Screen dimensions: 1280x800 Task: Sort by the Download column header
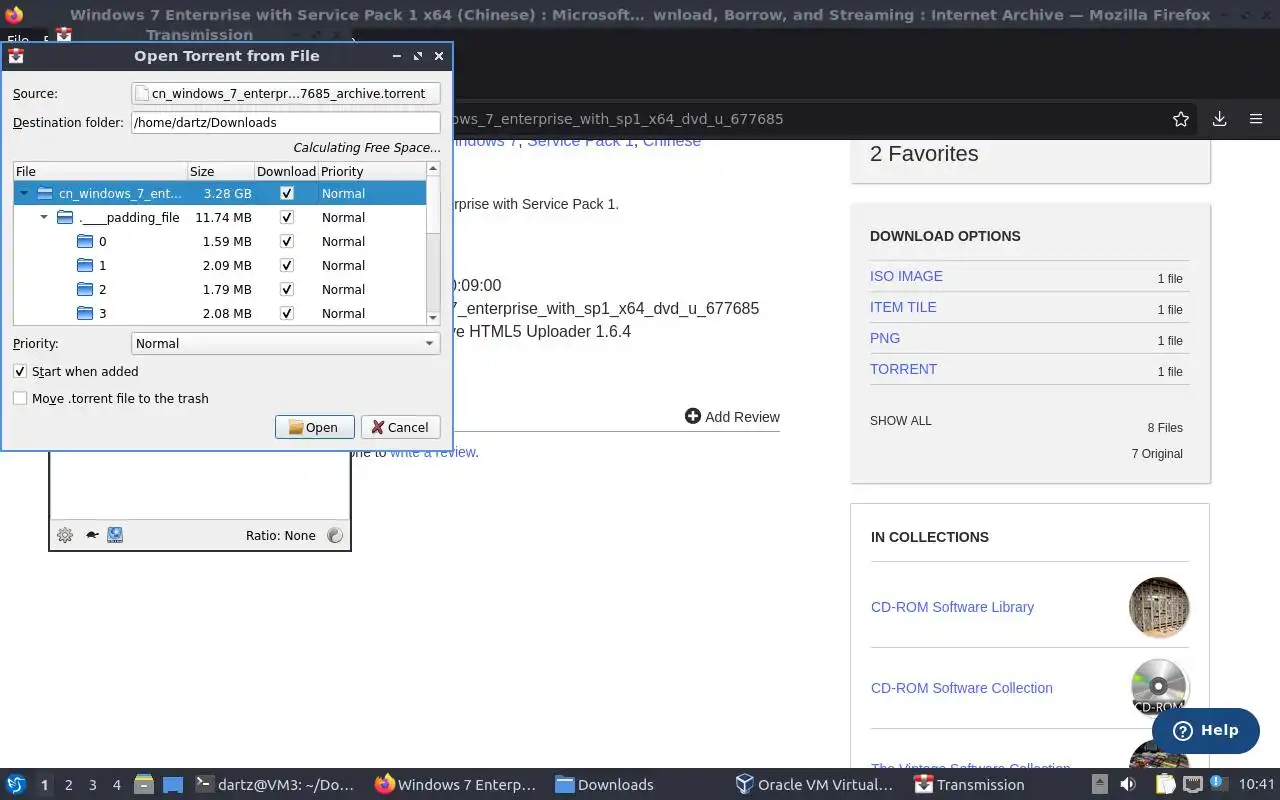(286, 171)
